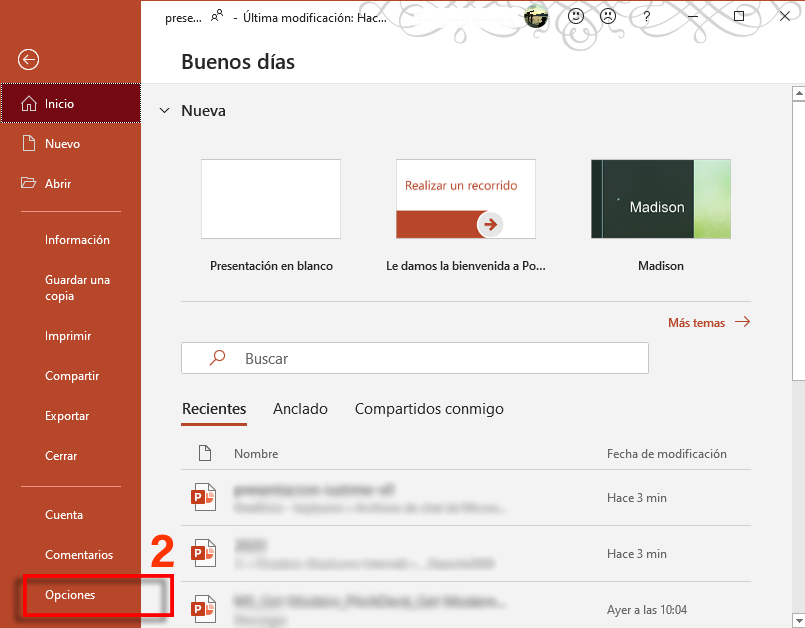Click the arrow next to Más temas
This screenshot has width=805, height=628.
click(742, 322)
